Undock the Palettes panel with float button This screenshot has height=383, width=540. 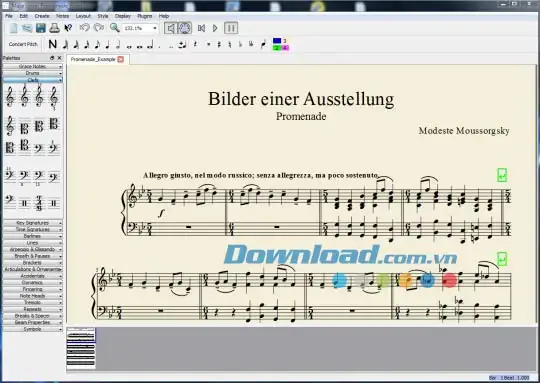(x=52, y=58)
